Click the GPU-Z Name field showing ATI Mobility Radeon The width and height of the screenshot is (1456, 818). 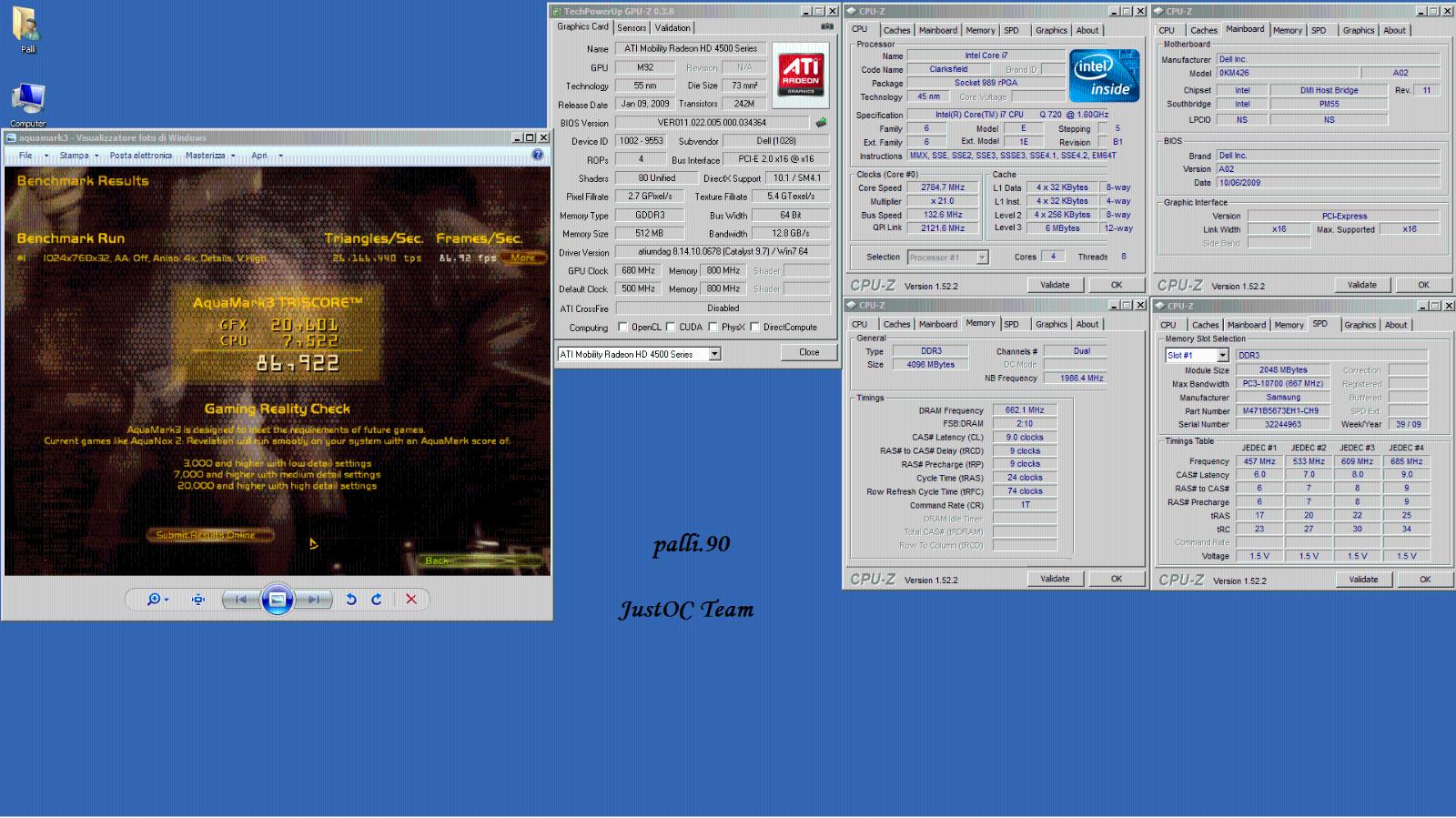coord(691,48)
